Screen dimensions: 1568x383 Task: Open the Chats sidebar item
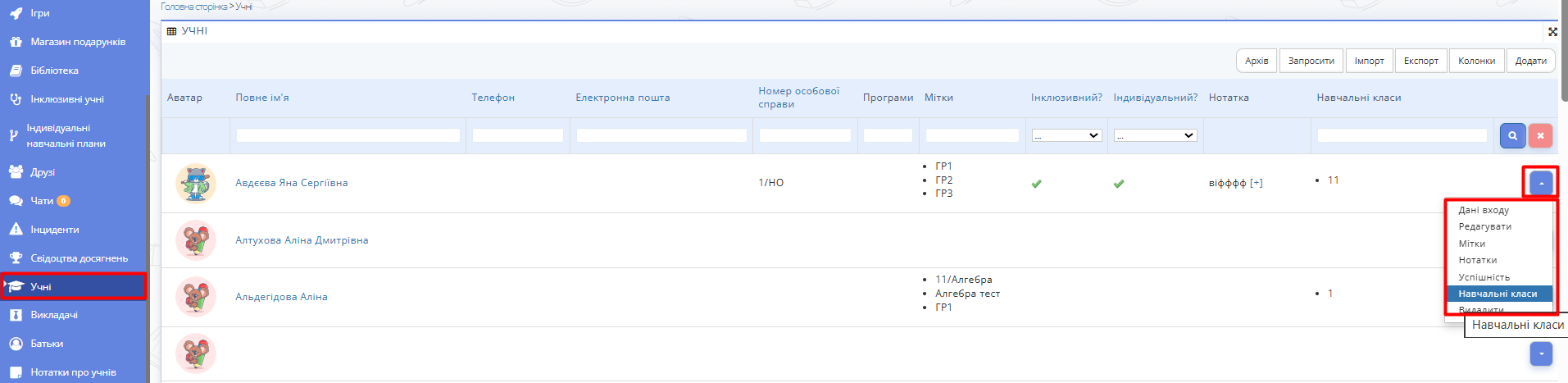[x=42, y=201]
